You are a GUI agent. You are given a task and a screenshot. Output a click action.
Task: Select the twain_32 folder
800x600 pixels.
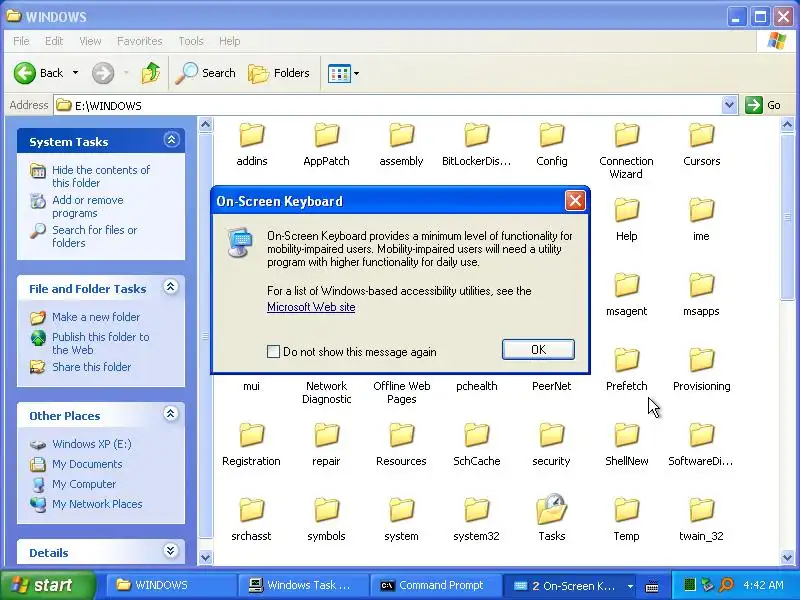(702, 520)
